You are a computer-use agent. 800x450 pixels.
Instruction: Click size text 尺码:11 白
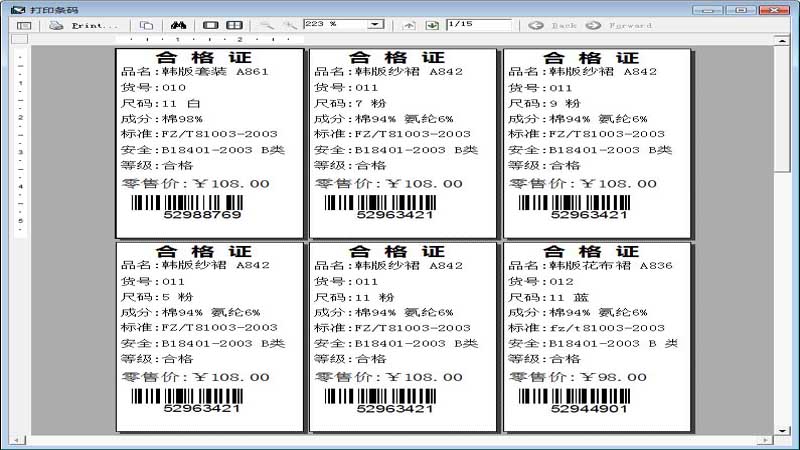[160, 103]
